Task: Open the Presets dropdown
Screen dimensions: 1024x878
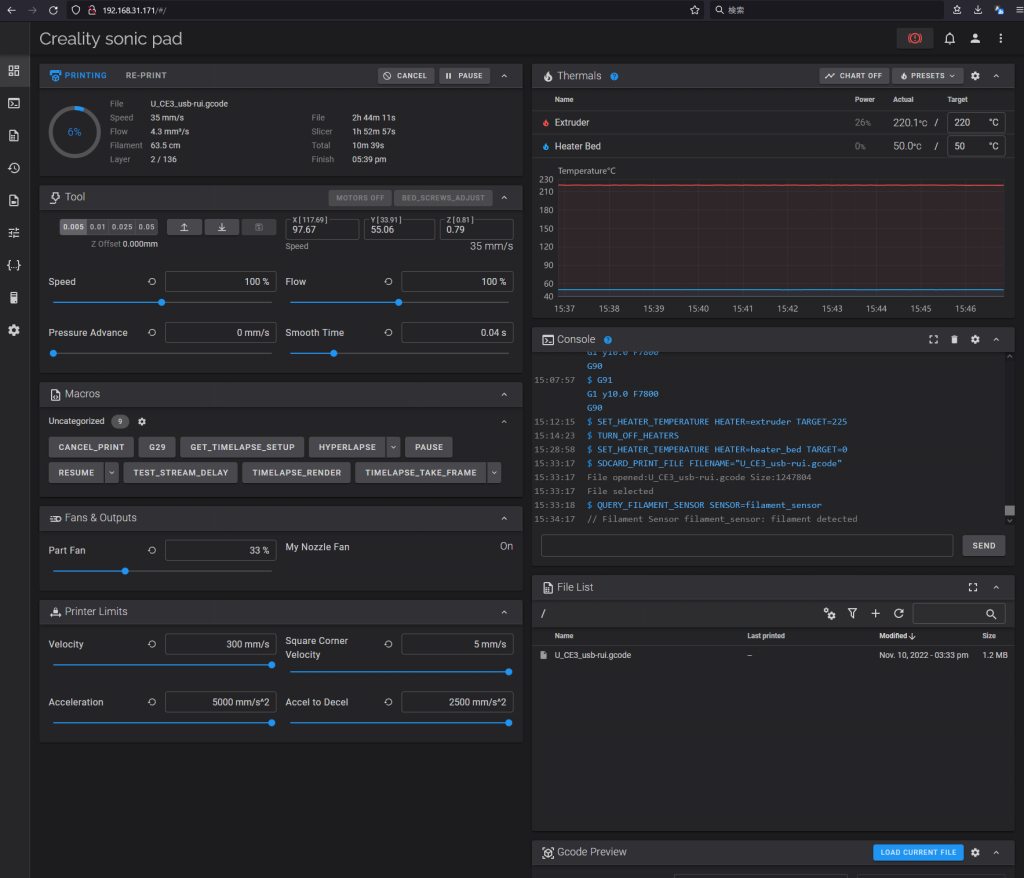Action: (x=927, y=76)
